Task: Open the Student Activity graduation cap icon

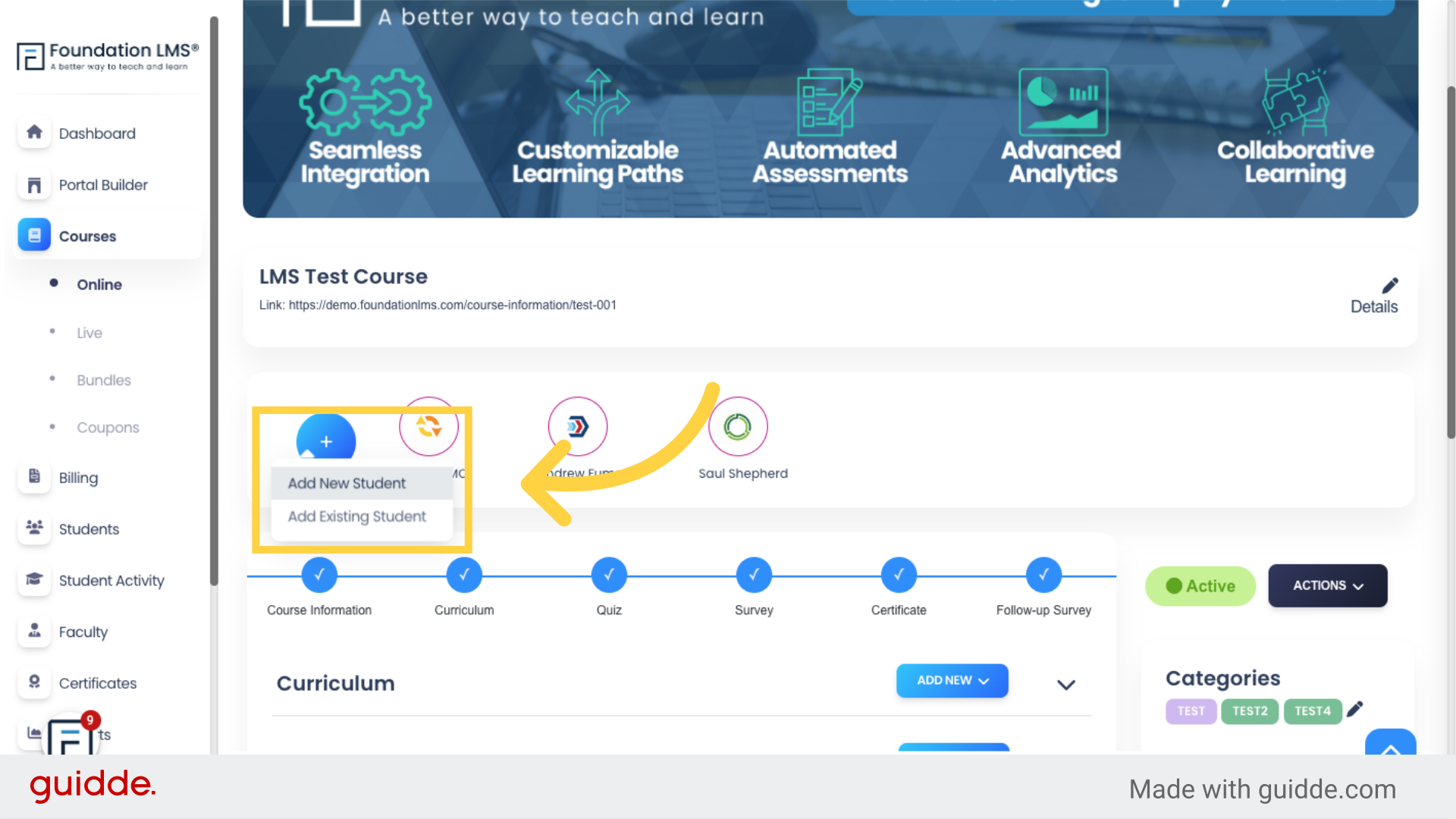Action: (34, 579)
